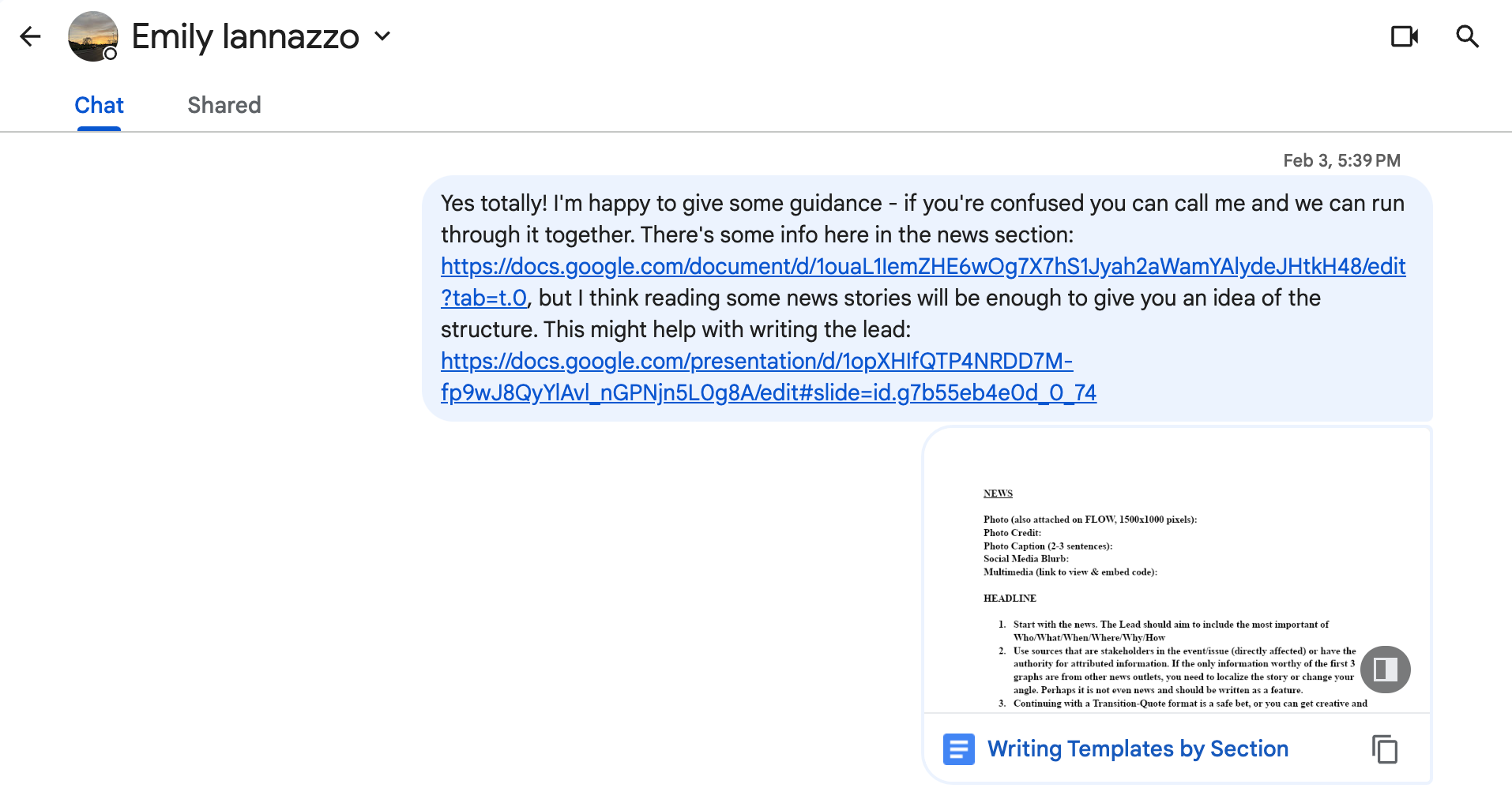Click the blue Google Docs file icon

[958, 749]
